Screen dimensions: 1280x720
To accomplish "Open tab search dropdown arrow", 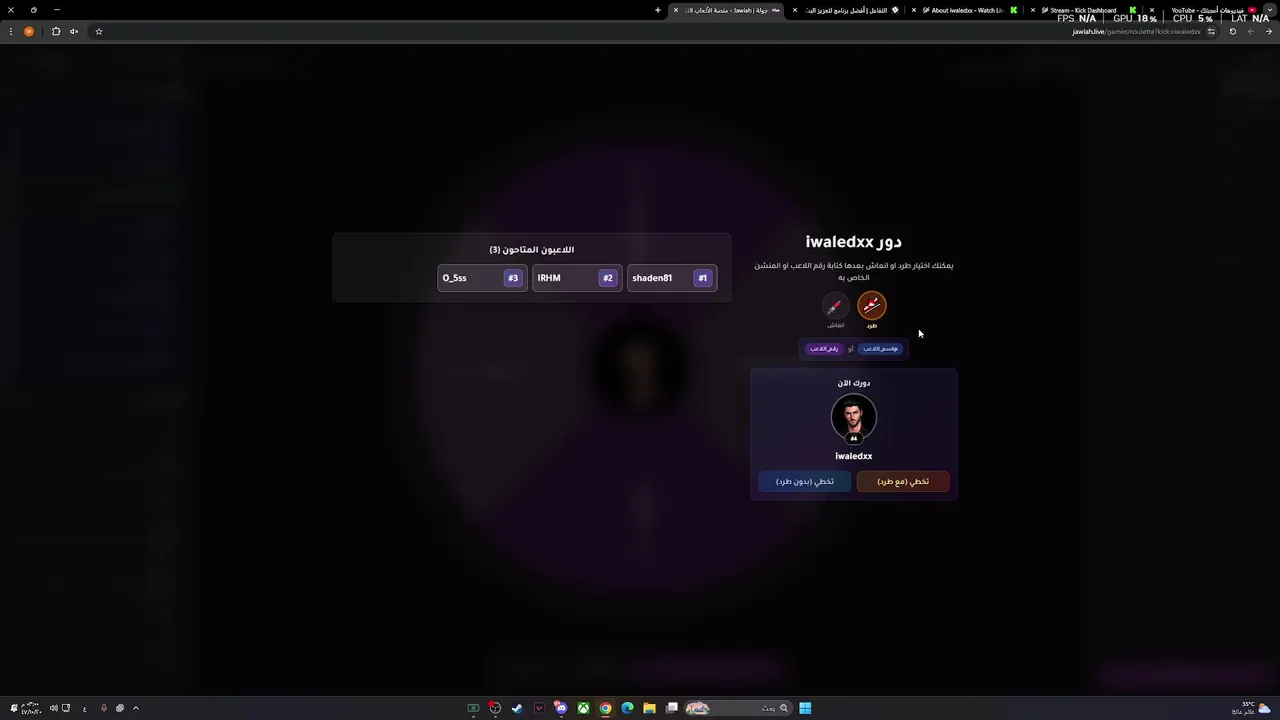I will 1270,10.
